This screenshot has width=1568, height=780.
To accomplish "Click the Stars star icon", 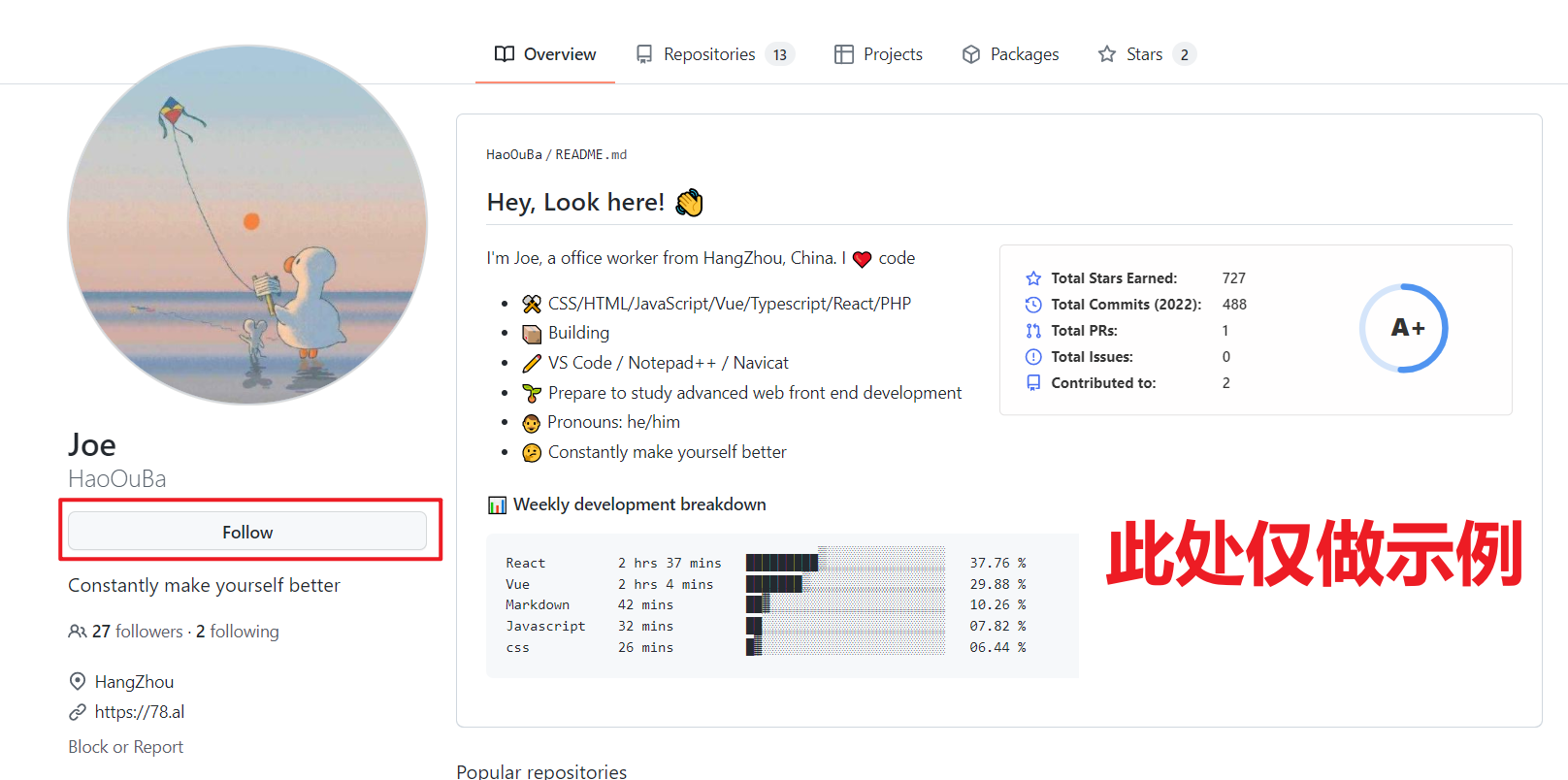I will point(1107,54).
